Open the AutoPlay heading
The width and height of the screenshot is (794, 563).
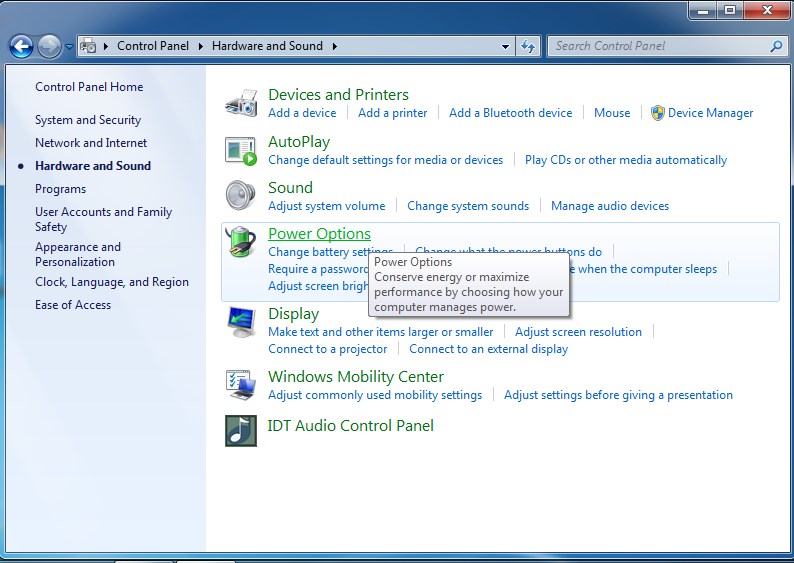tap(299, 142)
